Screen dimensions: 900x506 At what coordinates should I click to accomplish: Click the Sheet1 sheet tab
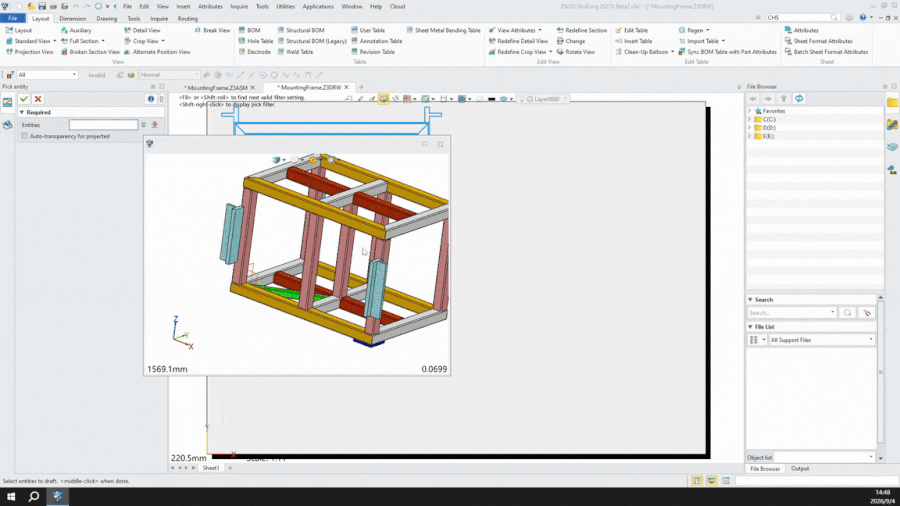tap(211, 468)
